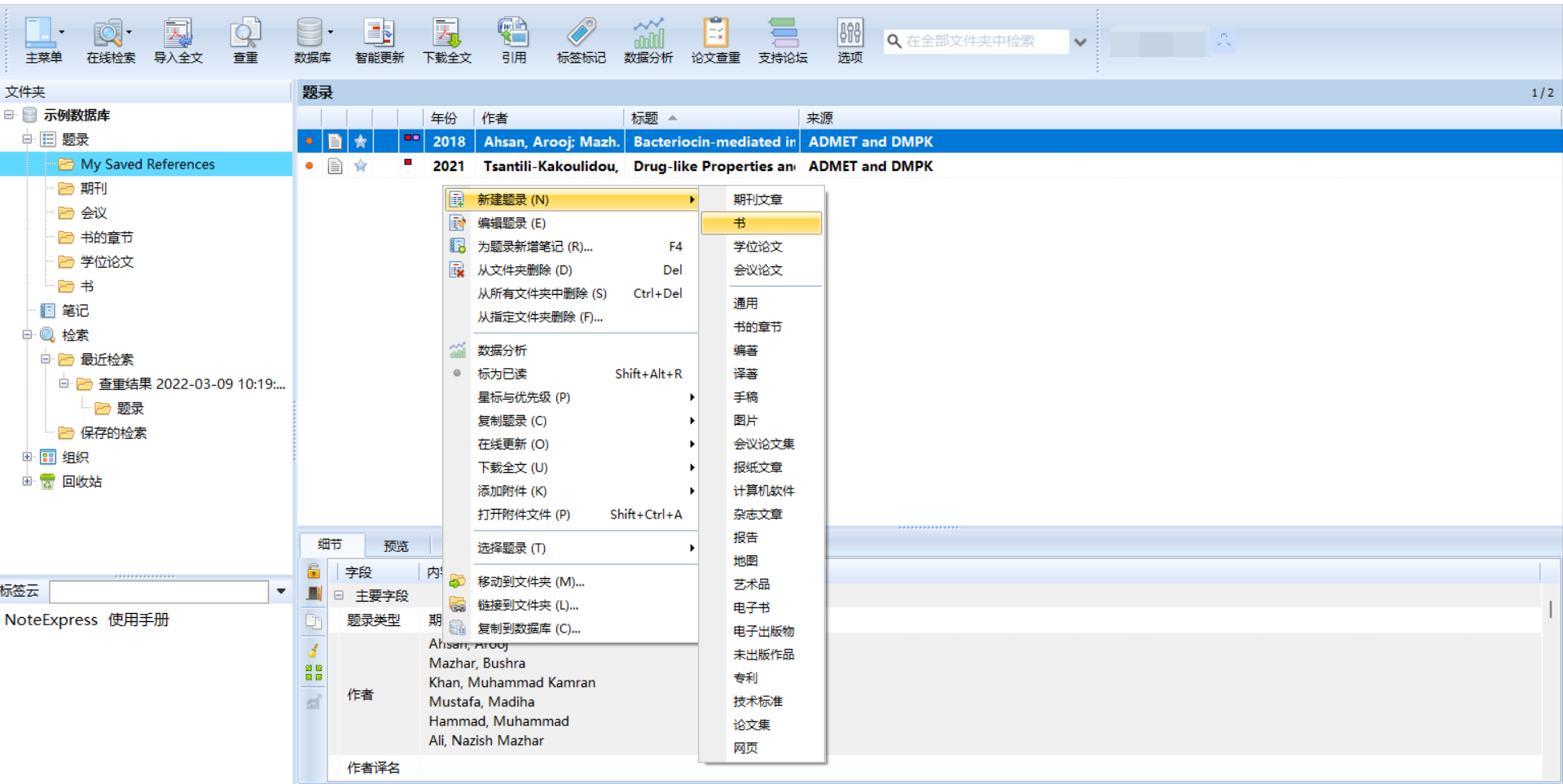1563x784 pixels.
Task: Click the lock icon in the detail panel sidebar
Action: (314, 572)
